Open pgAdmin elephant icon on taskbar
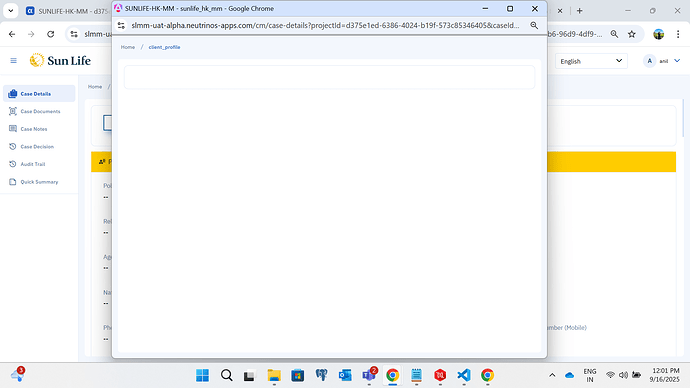 (x=322, y=375)
